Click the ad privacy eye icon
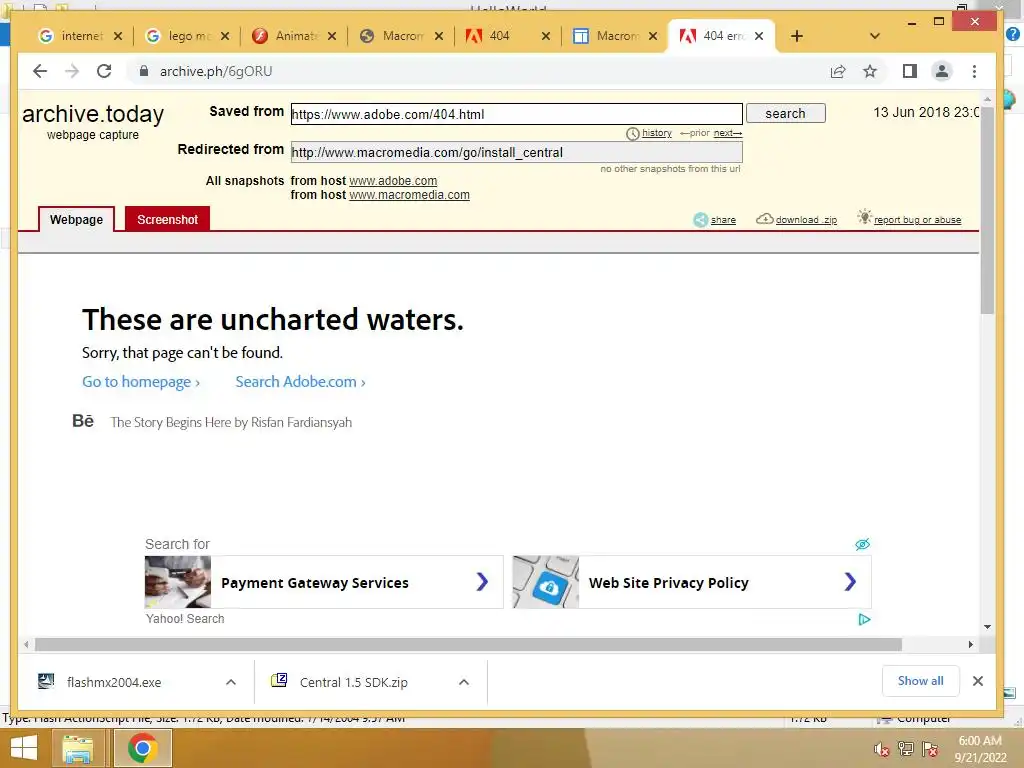This screenshot has height=768, width=1024. pyautogui.click(x=863, y=544)
